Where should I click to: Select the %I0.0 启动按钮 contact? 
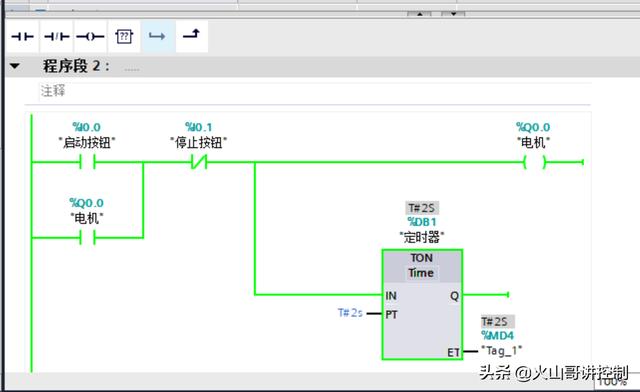click(87, 163)
